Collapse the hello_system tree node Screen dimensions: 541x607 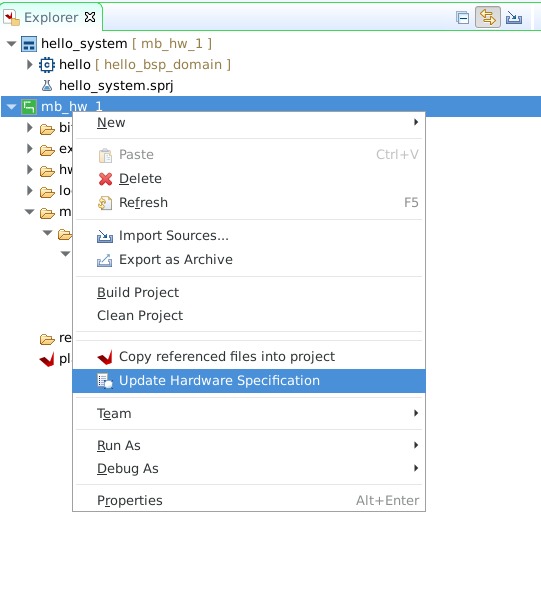pyautogui.click(x=12, y=44)
